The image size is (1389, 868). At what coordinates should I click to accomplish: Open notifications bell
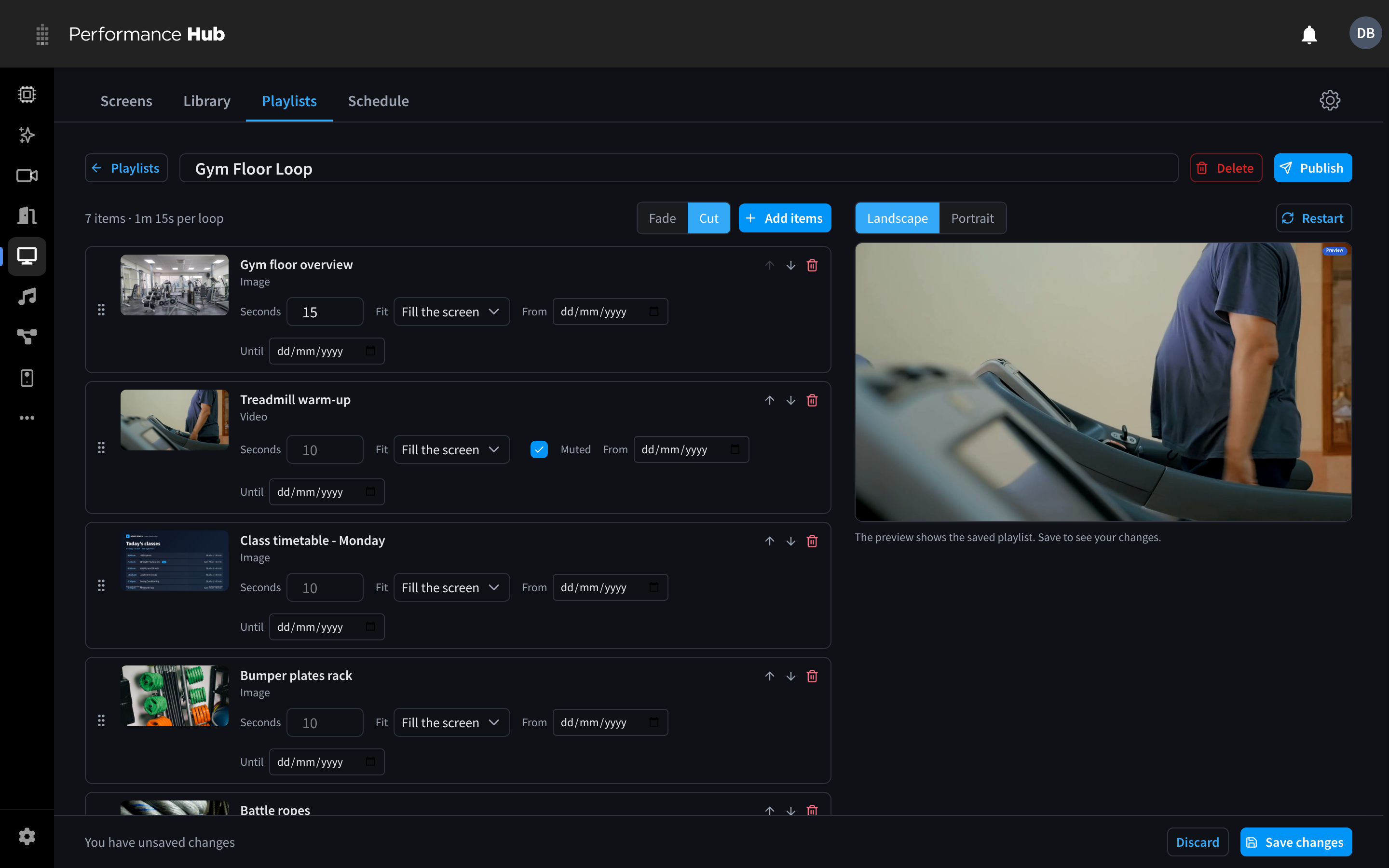point(1308,34)
